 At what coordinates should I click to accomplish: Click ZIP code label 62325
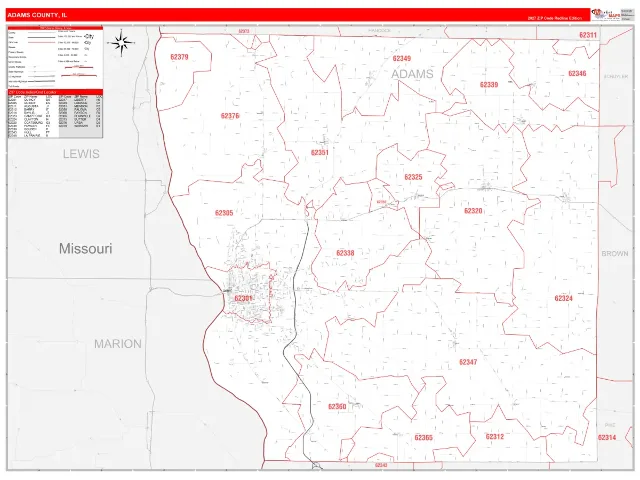tap(413, 177)
